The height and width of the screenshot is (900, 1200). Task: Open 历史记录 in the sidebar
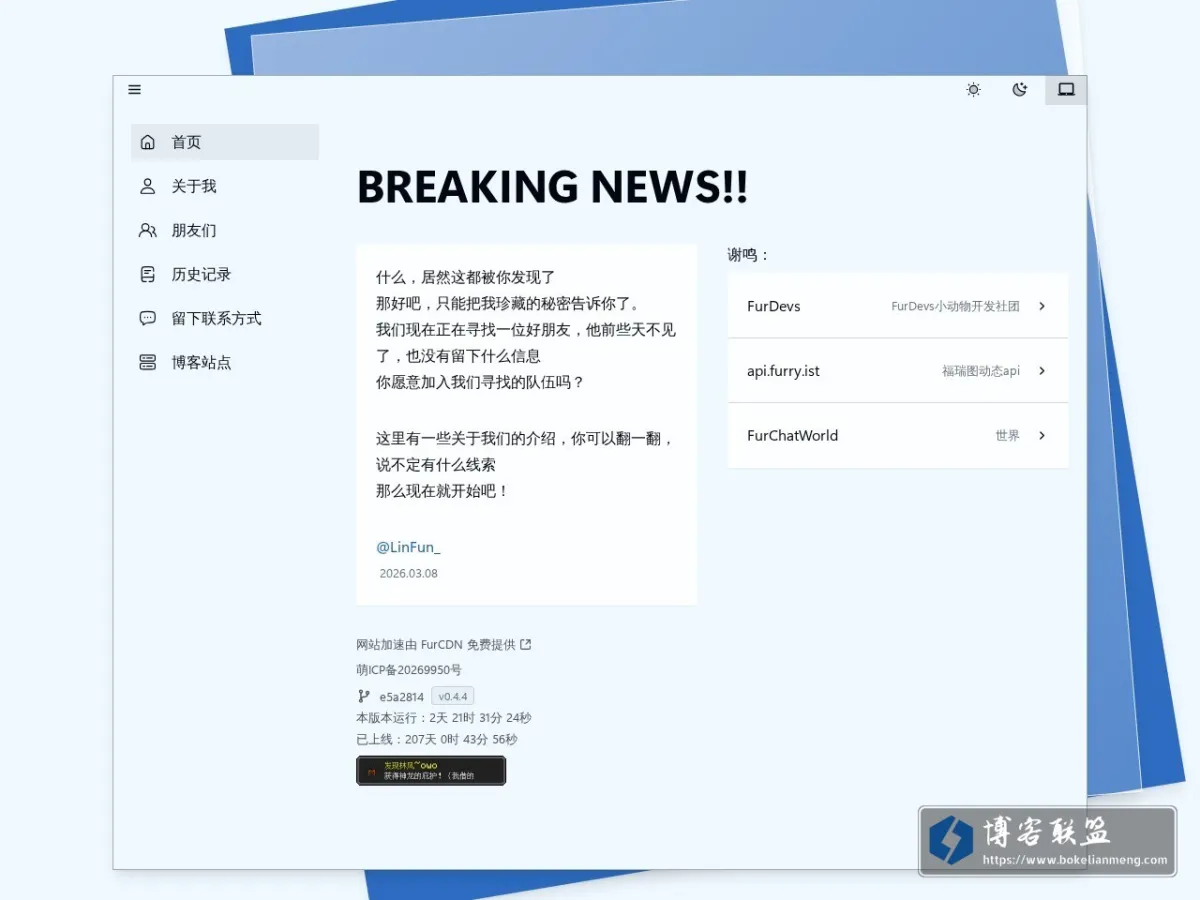pyautogui.click(x=225, y=274)
